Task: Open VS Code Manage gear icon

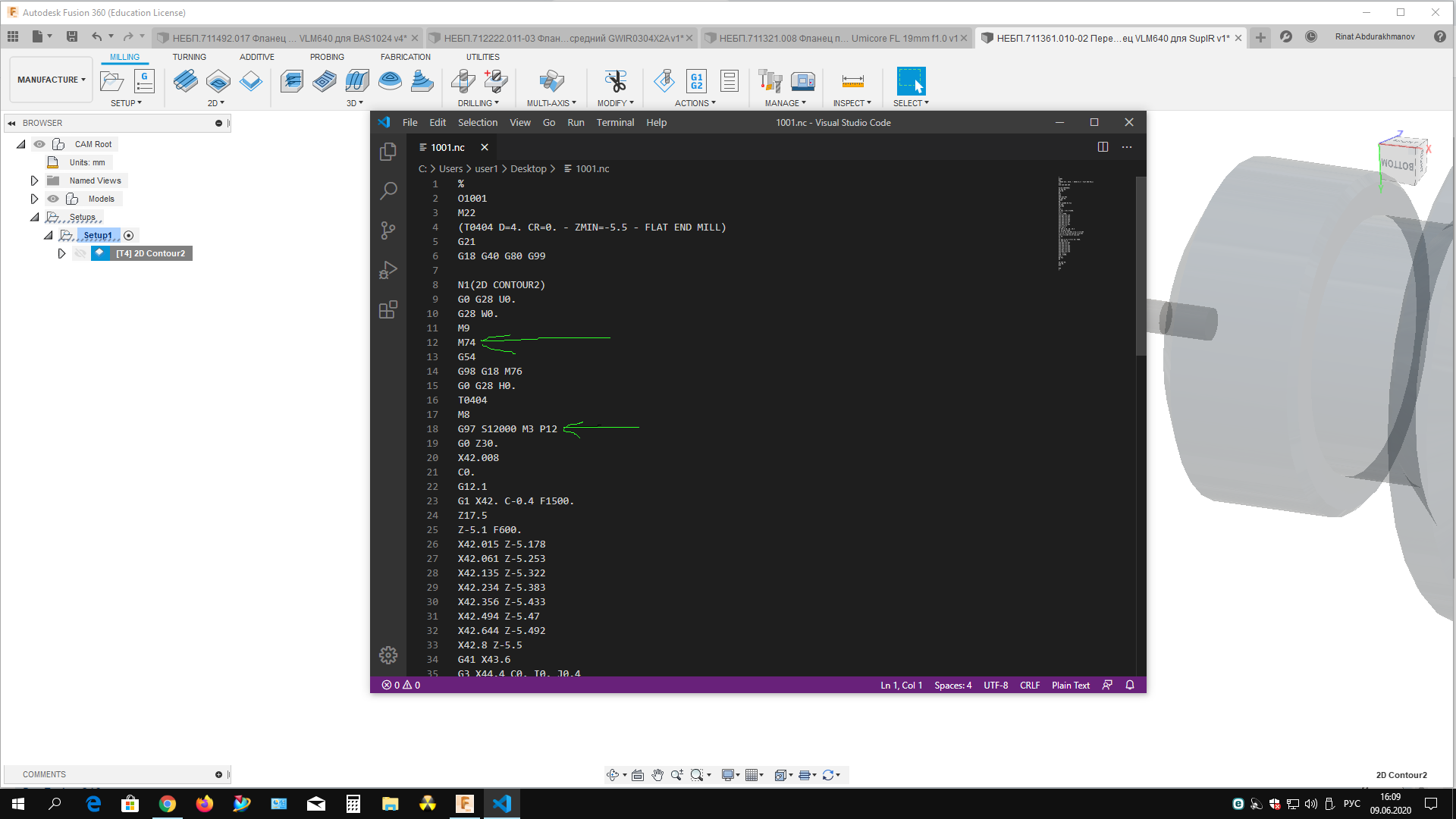Action: coord(388,655)
